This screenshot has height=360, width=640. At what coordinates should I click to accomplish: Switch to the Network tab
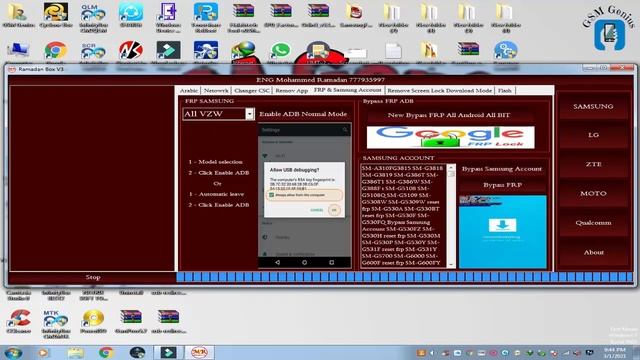(216, 90)
